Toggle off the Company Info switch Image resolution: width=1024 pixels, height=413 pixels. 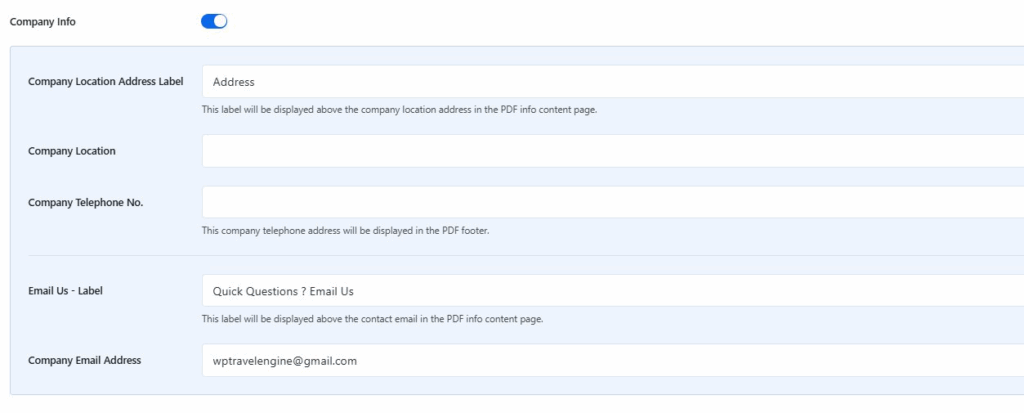click(x=214, y=21)
